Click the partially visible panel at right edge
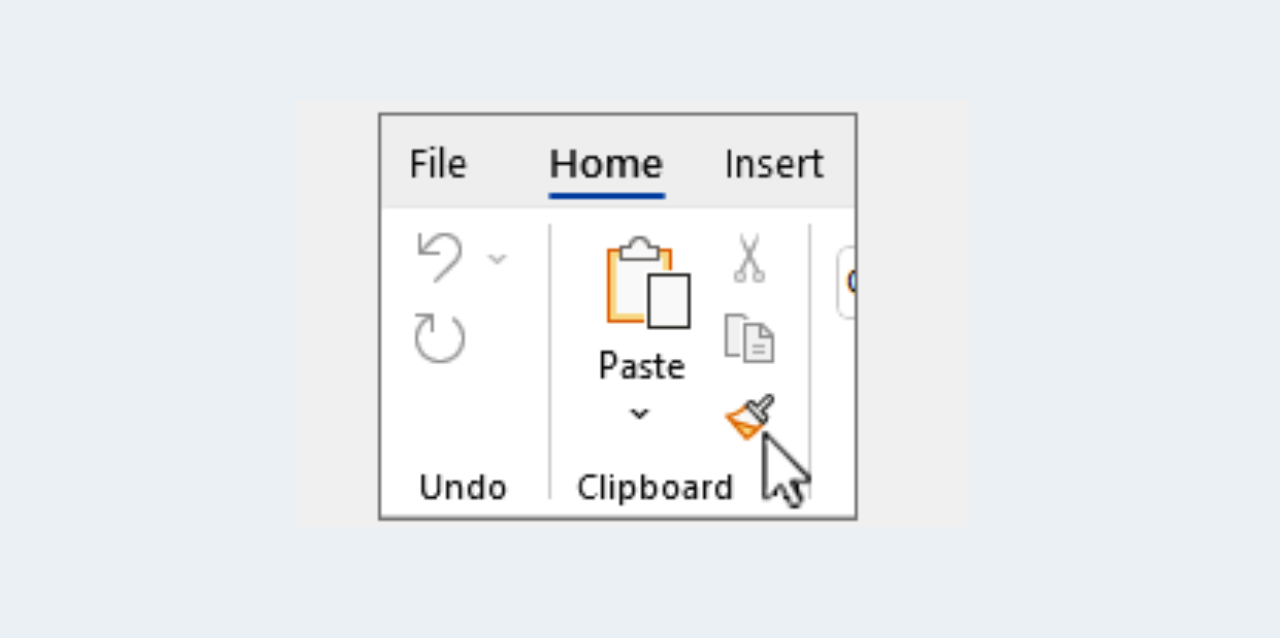The image size is (1280, 638). click(x=850, y=283)
